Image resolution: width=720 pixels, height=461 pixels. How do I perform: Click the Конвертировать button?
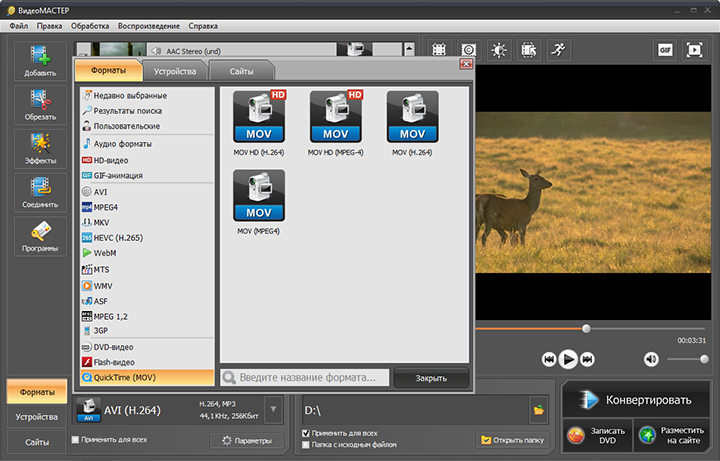[x=637, y=400]
